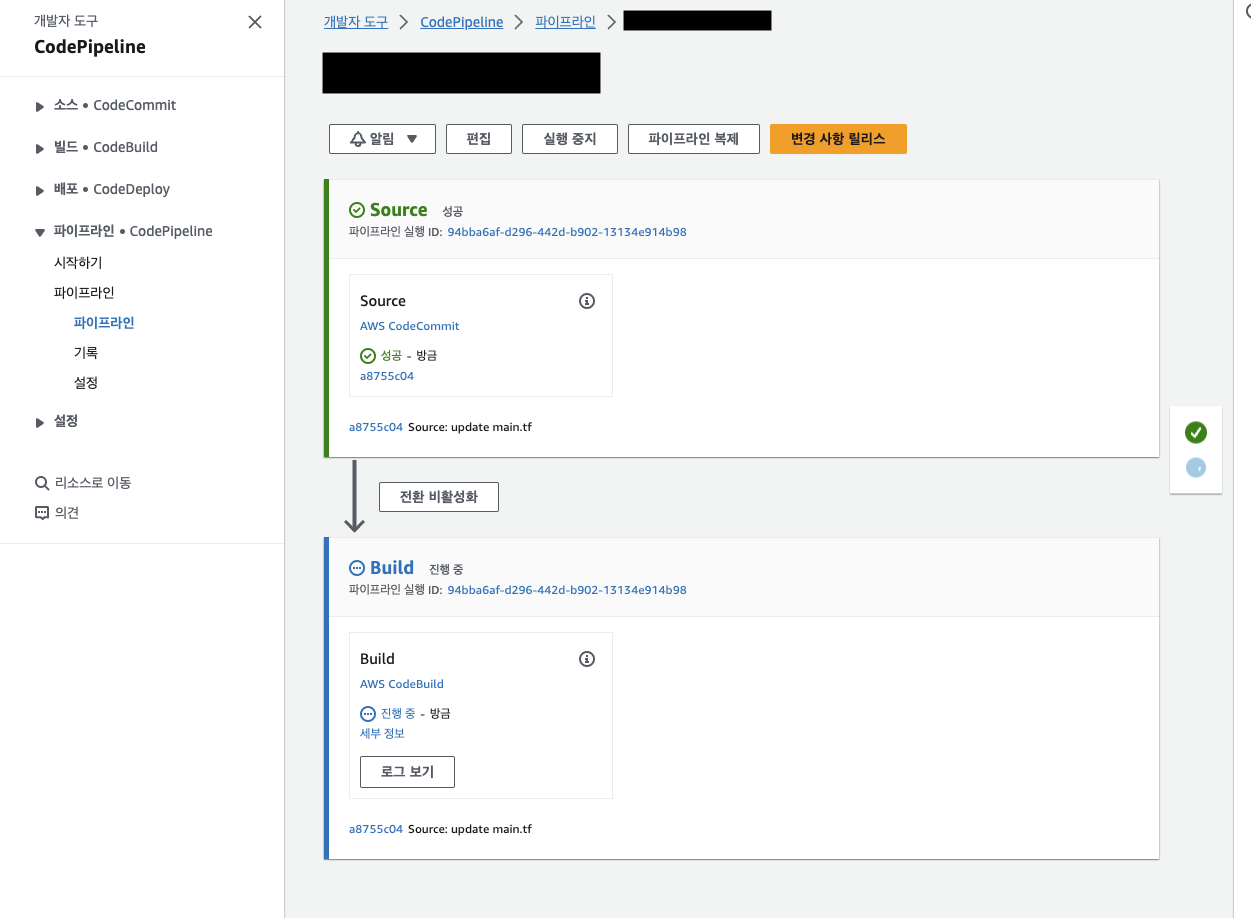Open commit a8755c04 link at Build stage bottom

(376, 829)
